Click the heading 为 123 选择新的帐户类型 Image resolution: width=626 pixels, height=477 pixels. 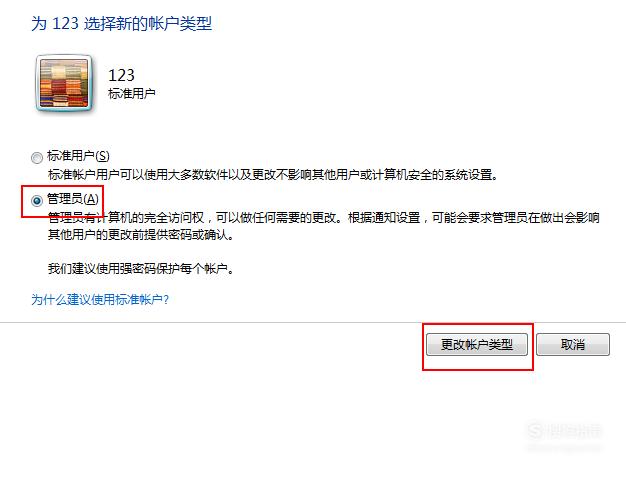point(121,24)
